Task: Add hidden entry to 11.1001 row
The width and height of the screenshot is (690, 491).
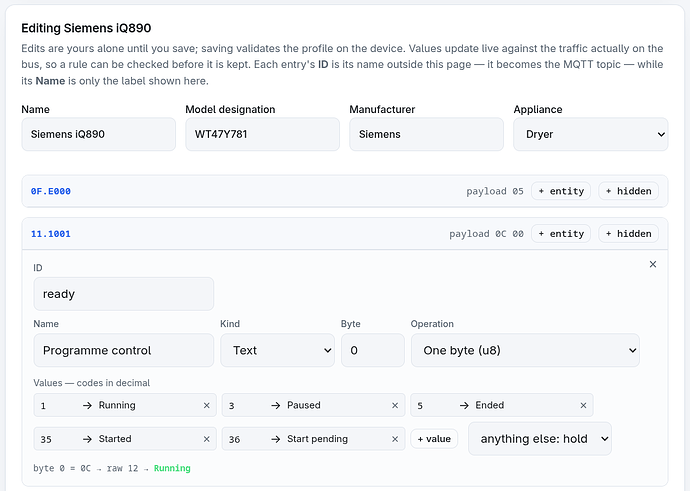Action: point(628,234)
